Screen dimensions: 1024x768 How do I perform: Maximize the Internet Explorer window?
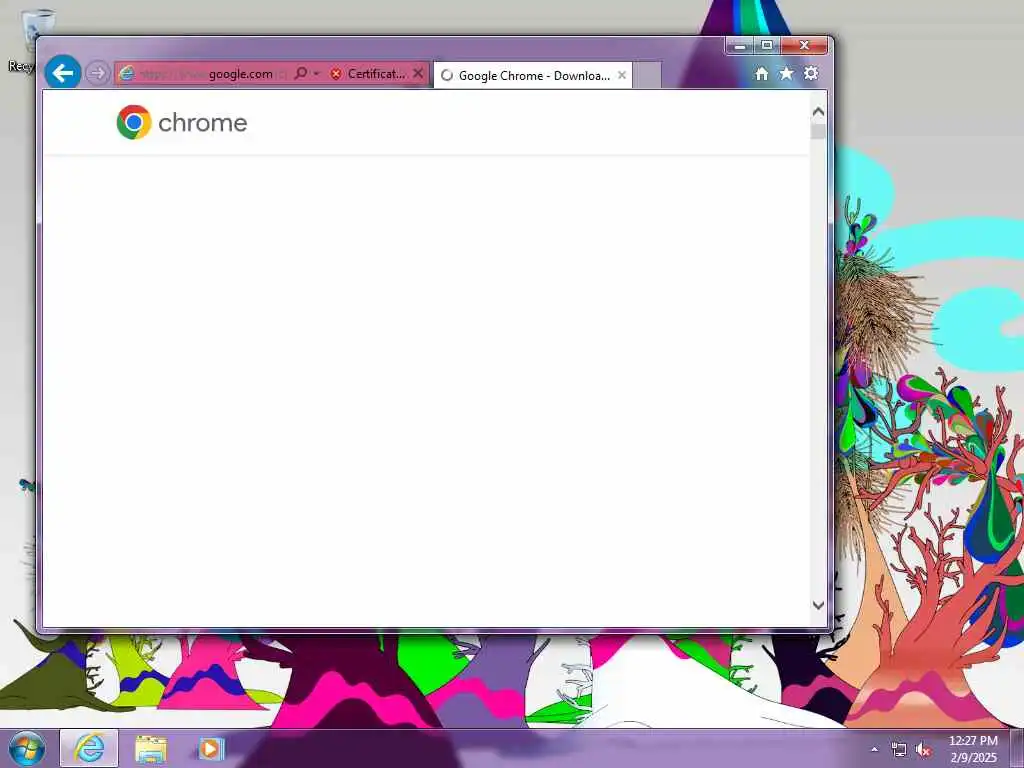pyautogui.click(x=767, y=46)
